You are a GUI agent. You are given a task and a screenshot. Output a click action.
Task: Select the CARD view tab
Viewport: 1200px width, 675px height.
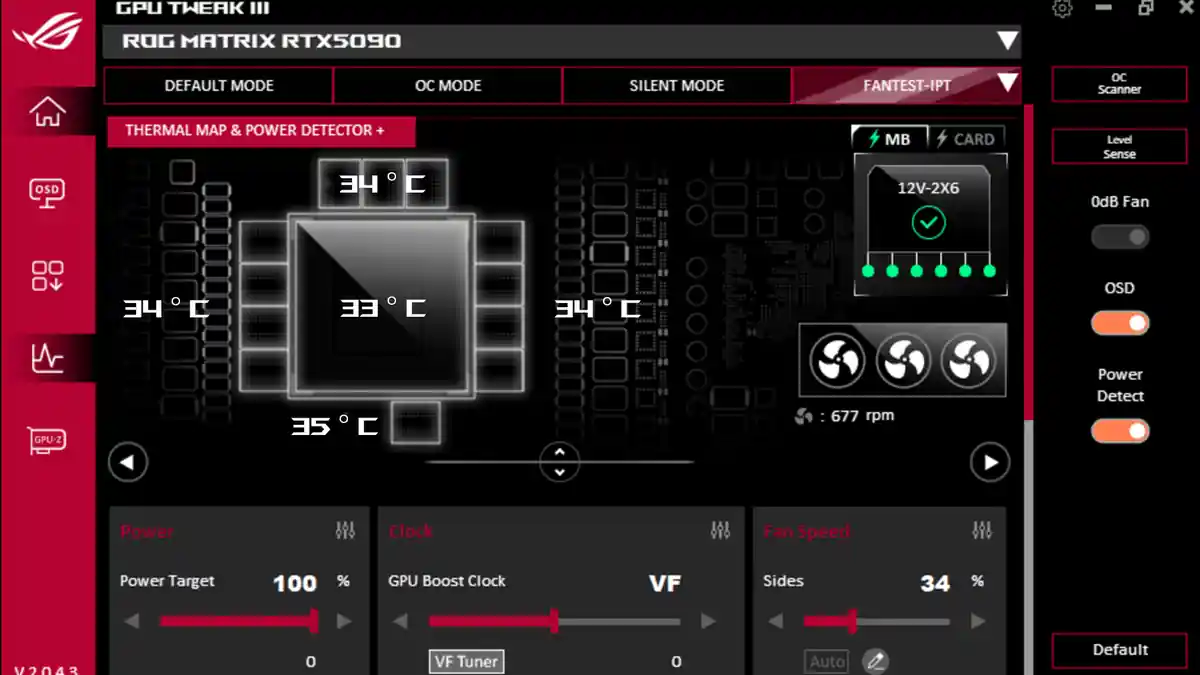click(967, 138)
